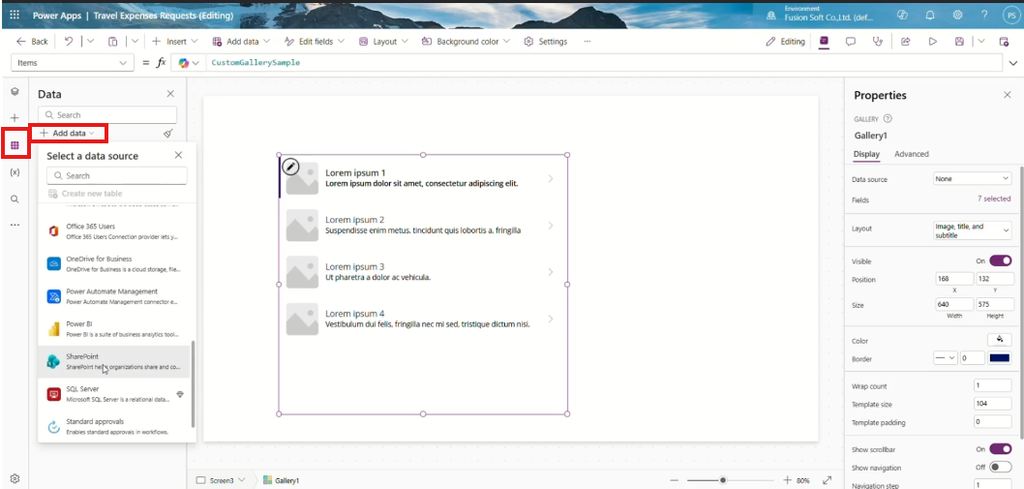Open the Border style dropdown
Screen dimensions: 1024x489
[945, 358]
